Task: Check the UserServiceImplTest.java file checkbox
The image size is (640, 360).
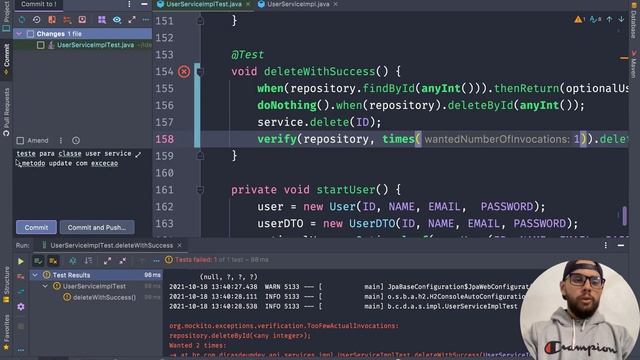Action: [x=40, y=45]
